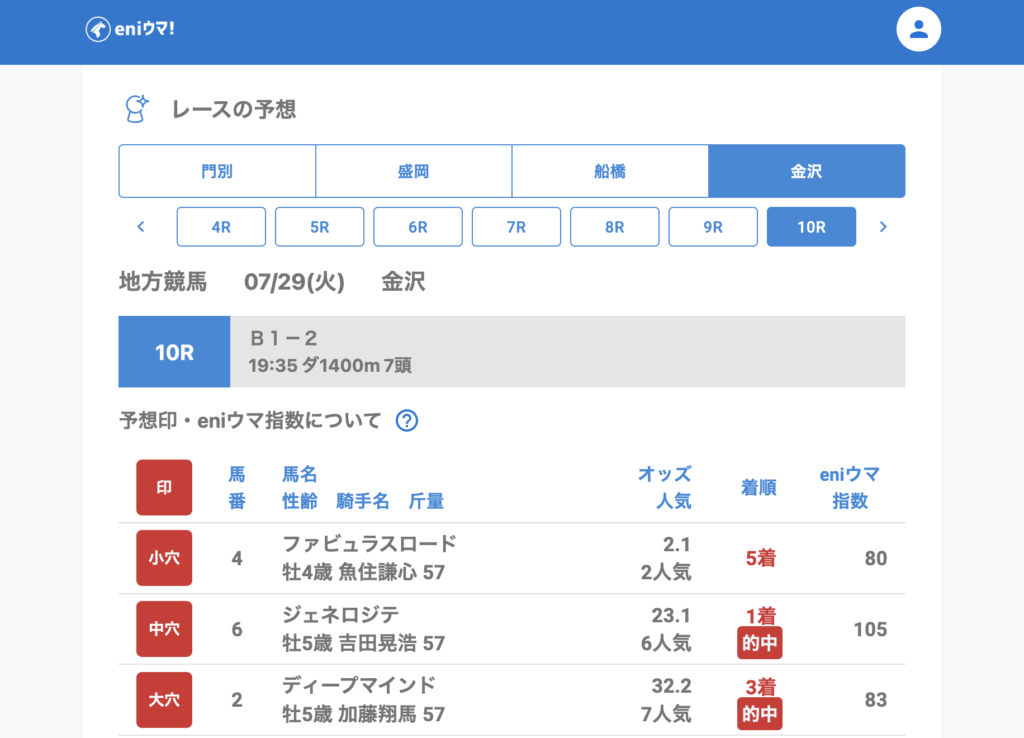Go to race 9R
The height and width of the screenshot is (738, 1024).
712,227
